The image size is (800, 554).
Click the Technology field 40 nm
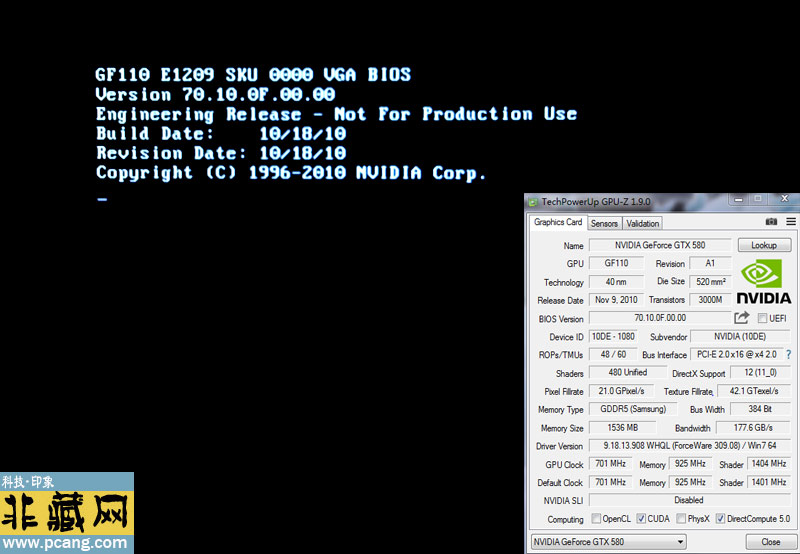coord(616,282)
